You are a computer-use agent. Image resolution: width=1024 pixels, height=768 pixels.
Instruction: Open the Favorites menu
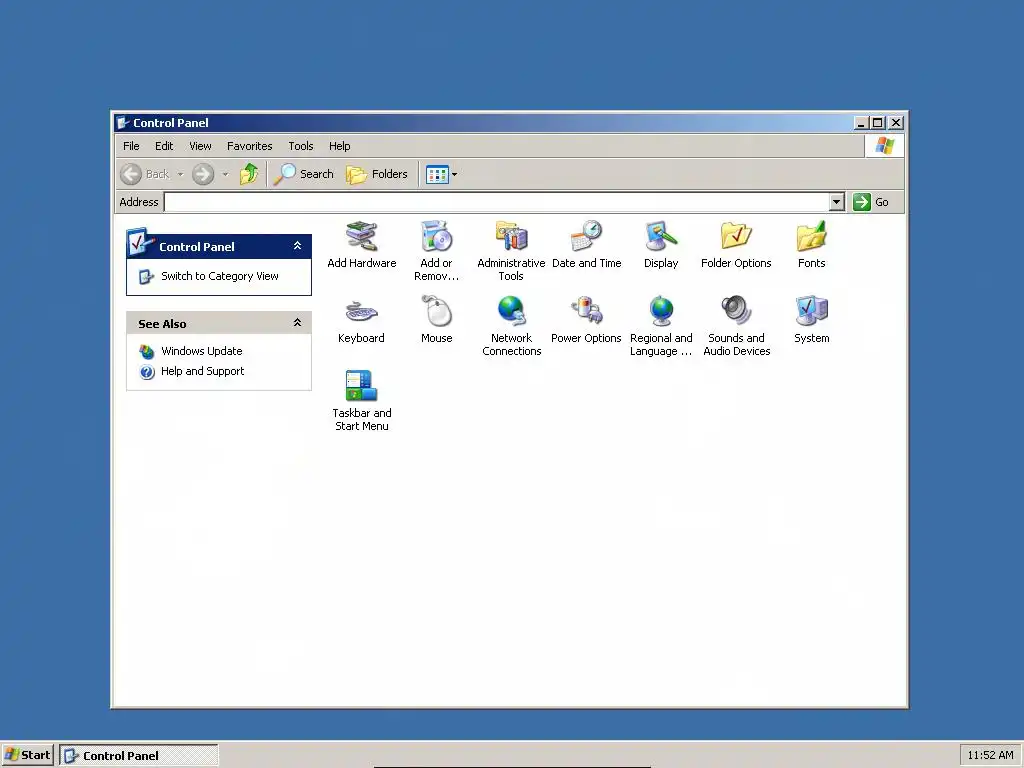pyautogui.click(x=249, y=146)
